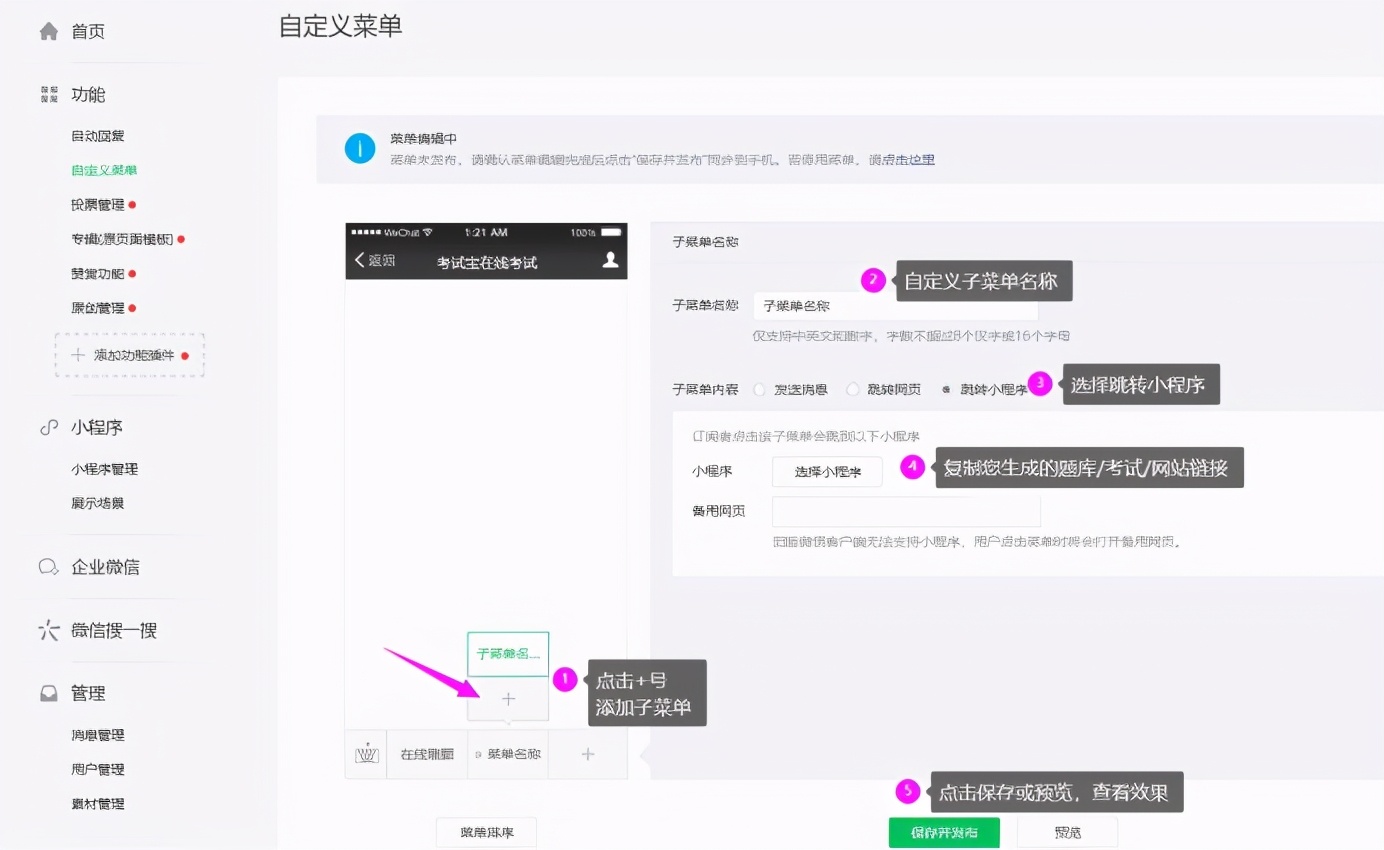Open the 专辑/页面模板 sidebar item
Viewport: 1384px width, 850px height.
click(122, 239)
